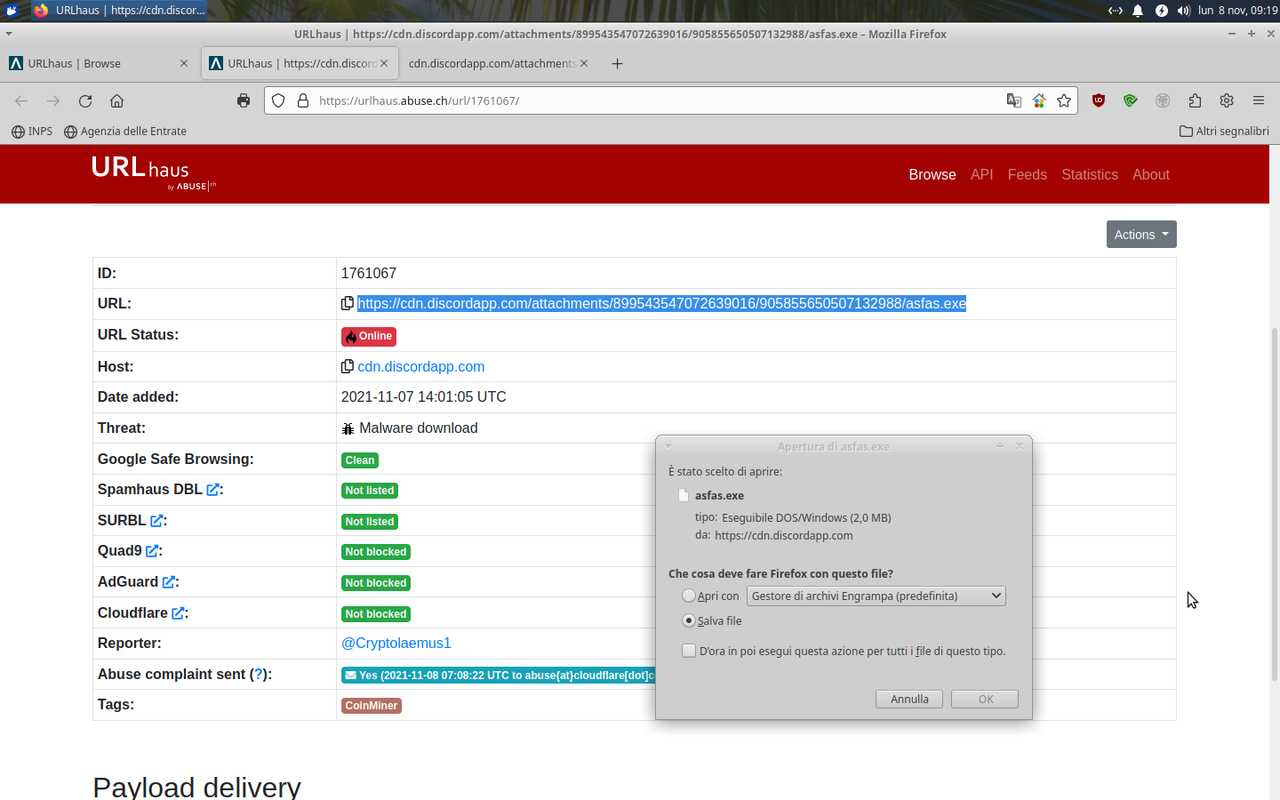Open the Firefox hamburger menu
Image resolution: width=1280 pixels, height=800 pixels.
tap(1259, 101)
